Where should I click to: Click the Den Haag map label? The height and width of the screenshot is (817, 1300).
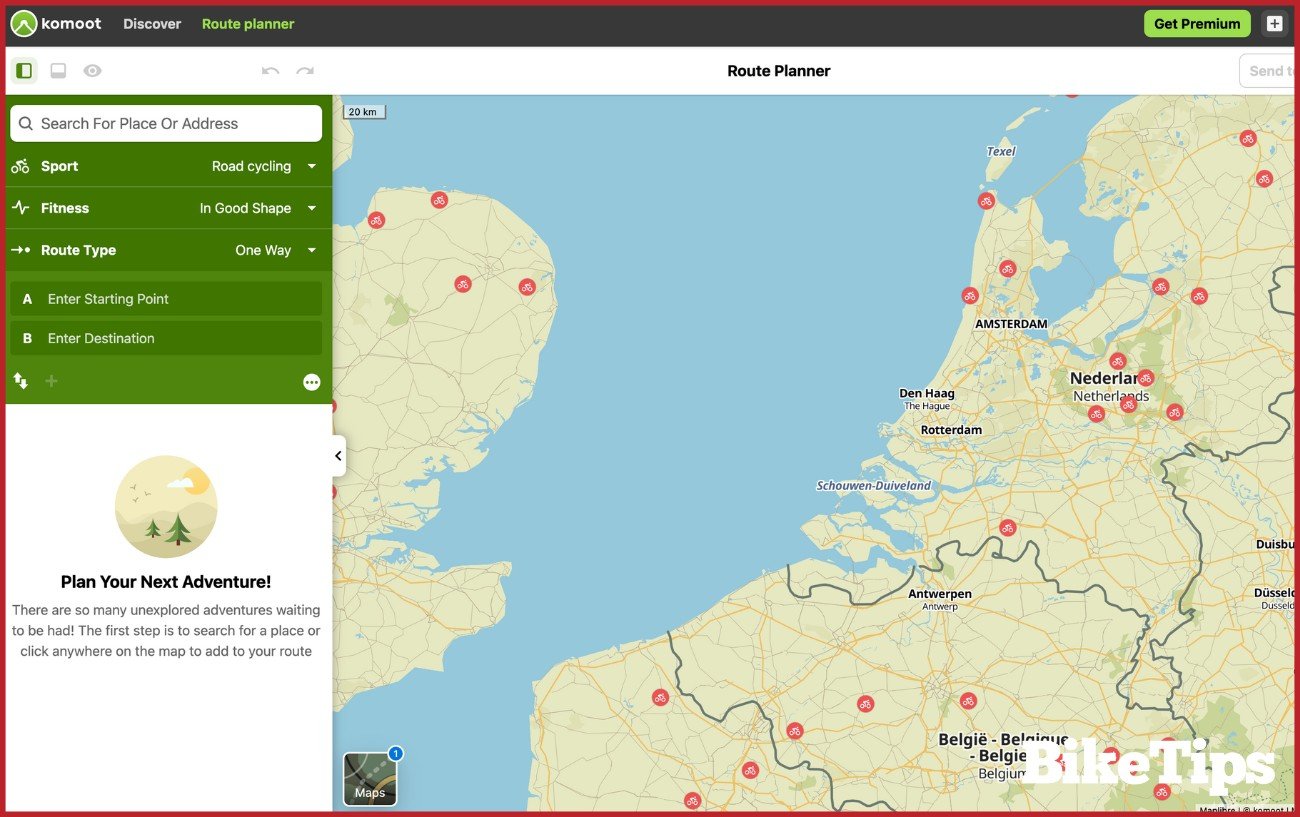927,393
